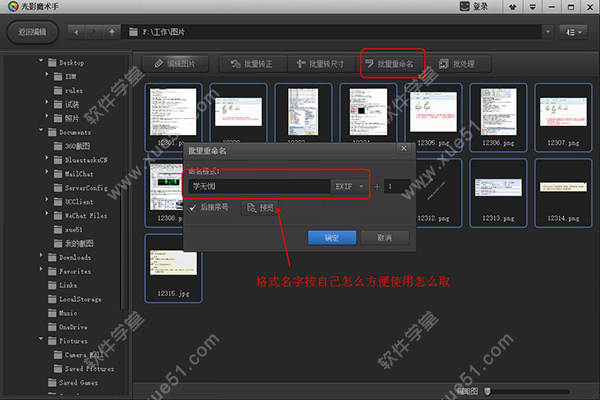600x400 pixels.
Task: Go back with the left arrow icon
Action: point(76,32)
